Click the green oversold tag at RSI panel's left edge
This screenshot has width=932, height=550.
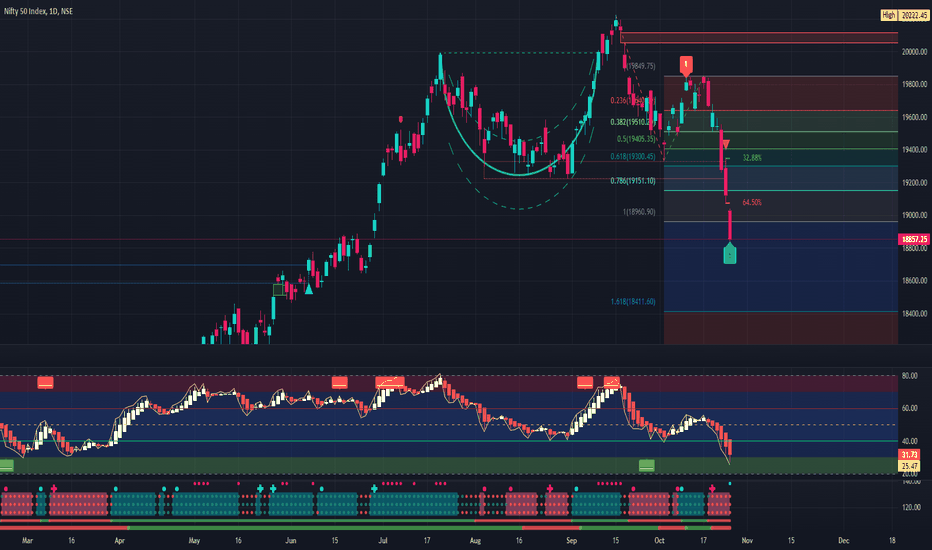tap(7, 465)
